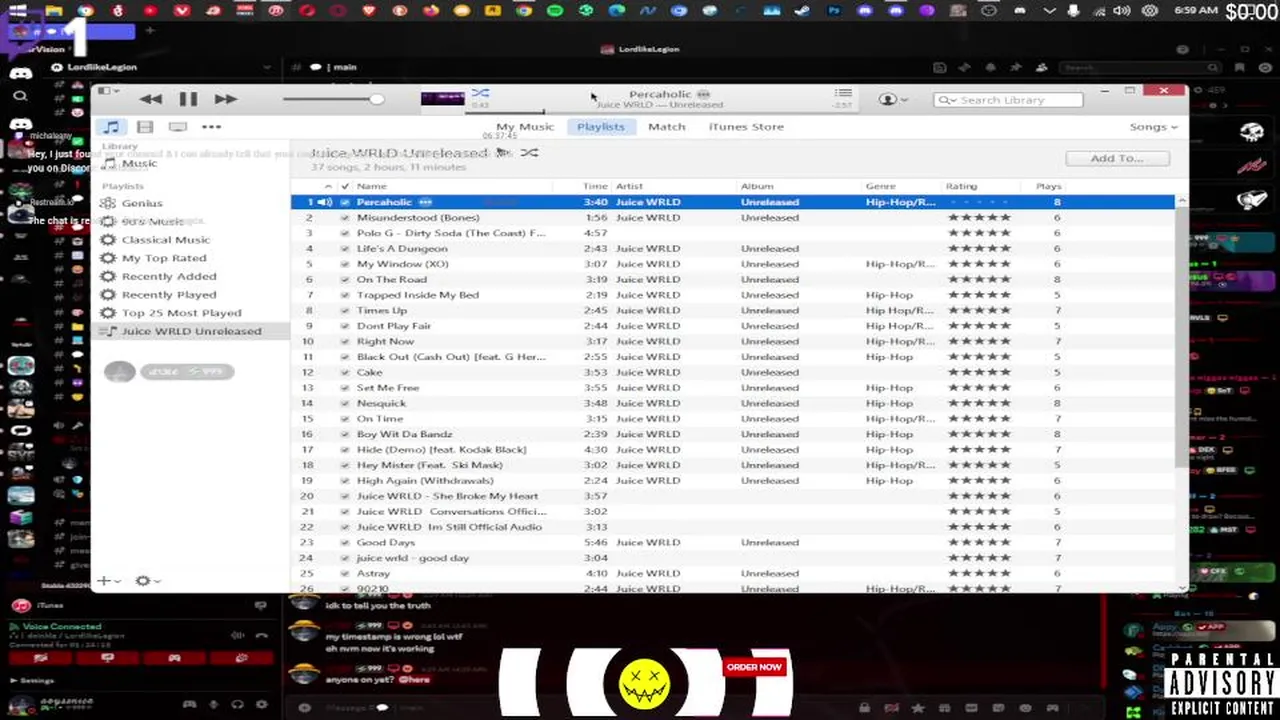Sort by the Rating column header
The width and height of the screenshot is (1280, 720).
coord(961,186)
